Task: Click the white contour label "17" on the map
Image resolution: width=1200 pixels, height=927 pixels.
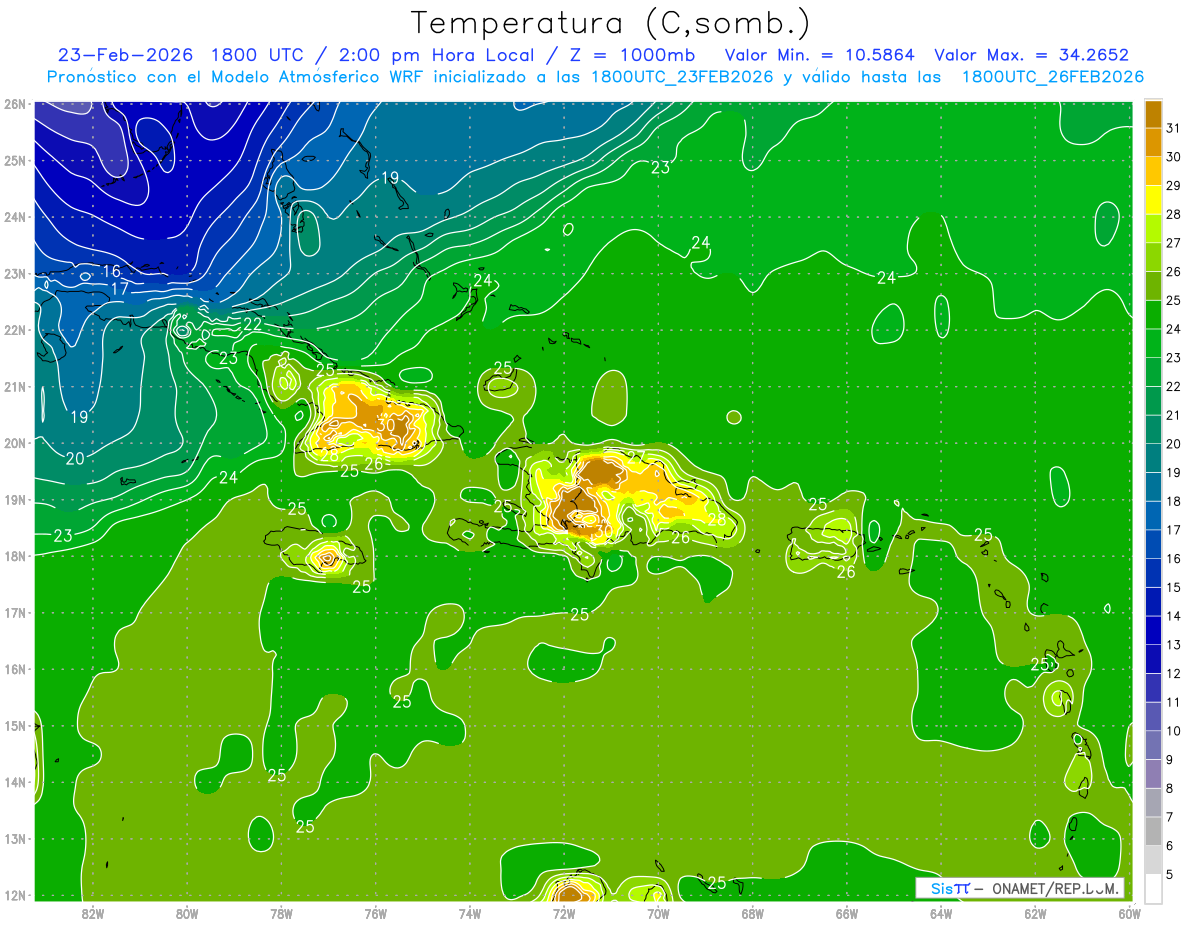Action: (x=119, y=289)
